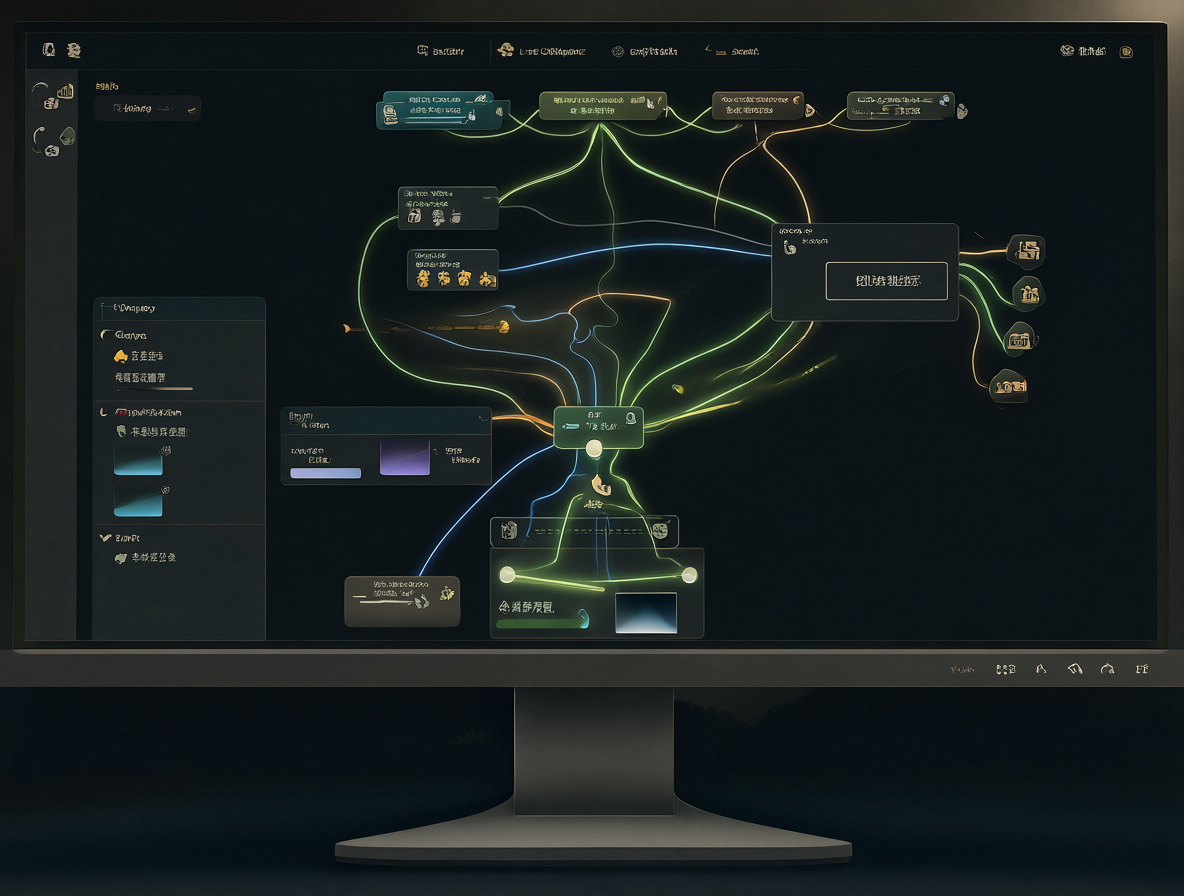Screen dimensions: 1184x896
Task: Collapse the panel containing the purple swatch
Action: click(483, 417)
